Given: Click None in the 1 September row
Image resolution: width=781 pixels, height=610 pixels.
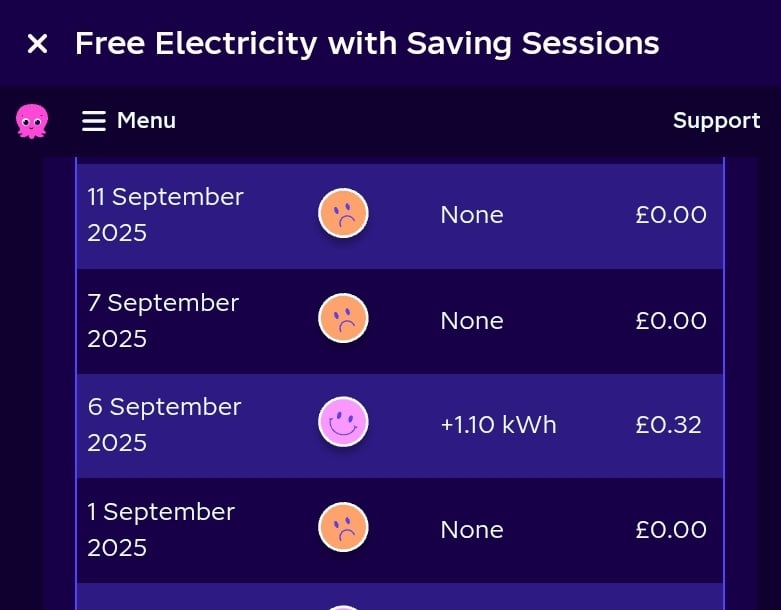Looking at the screenshot, I should pos(472,530).
